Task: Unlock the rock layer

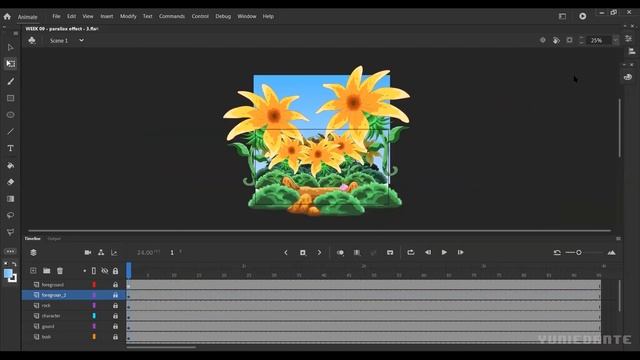Action: tap(116, 305)
